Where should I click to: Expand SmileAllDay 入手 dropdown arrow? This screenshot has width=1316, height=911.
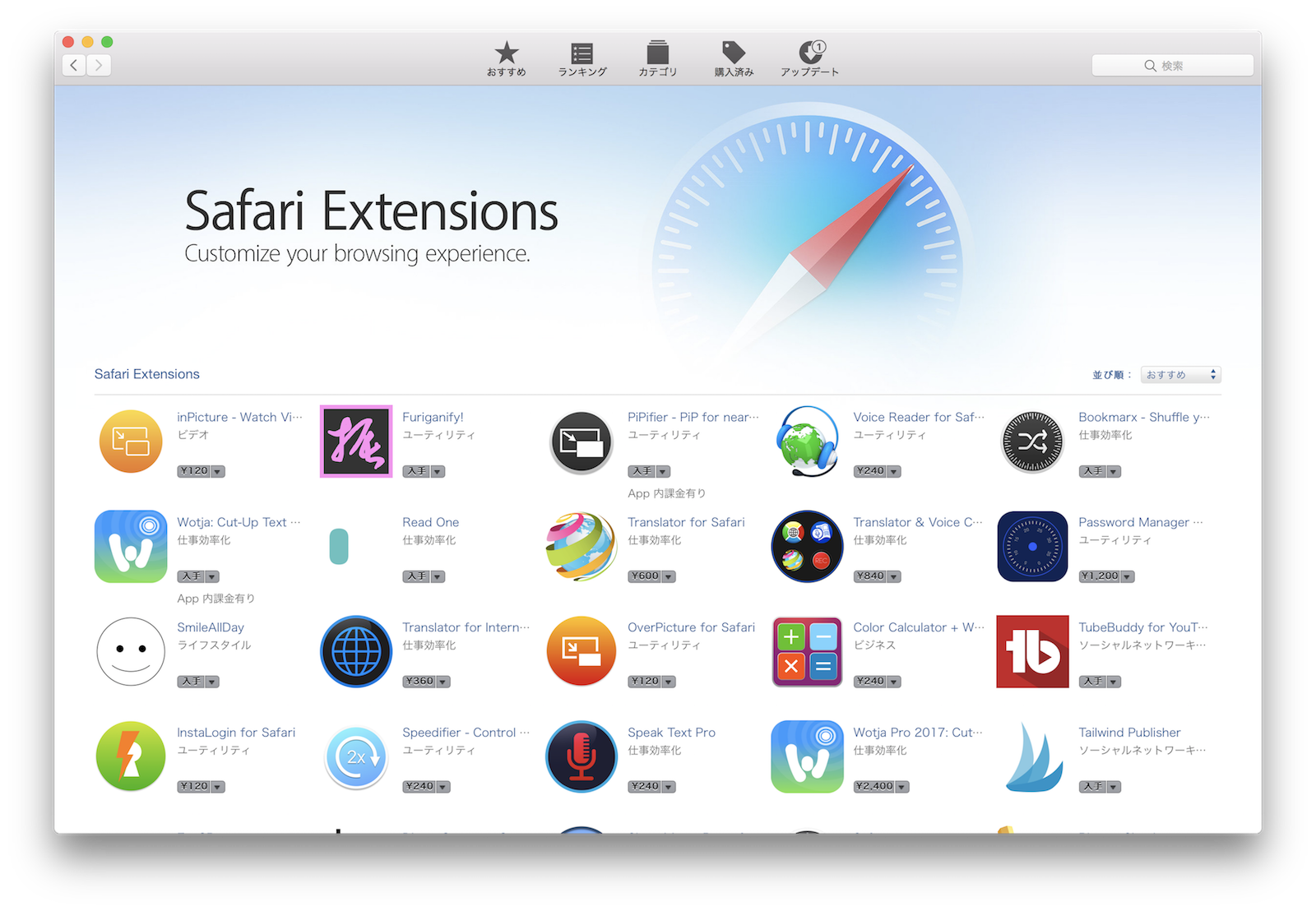(212, 682)
